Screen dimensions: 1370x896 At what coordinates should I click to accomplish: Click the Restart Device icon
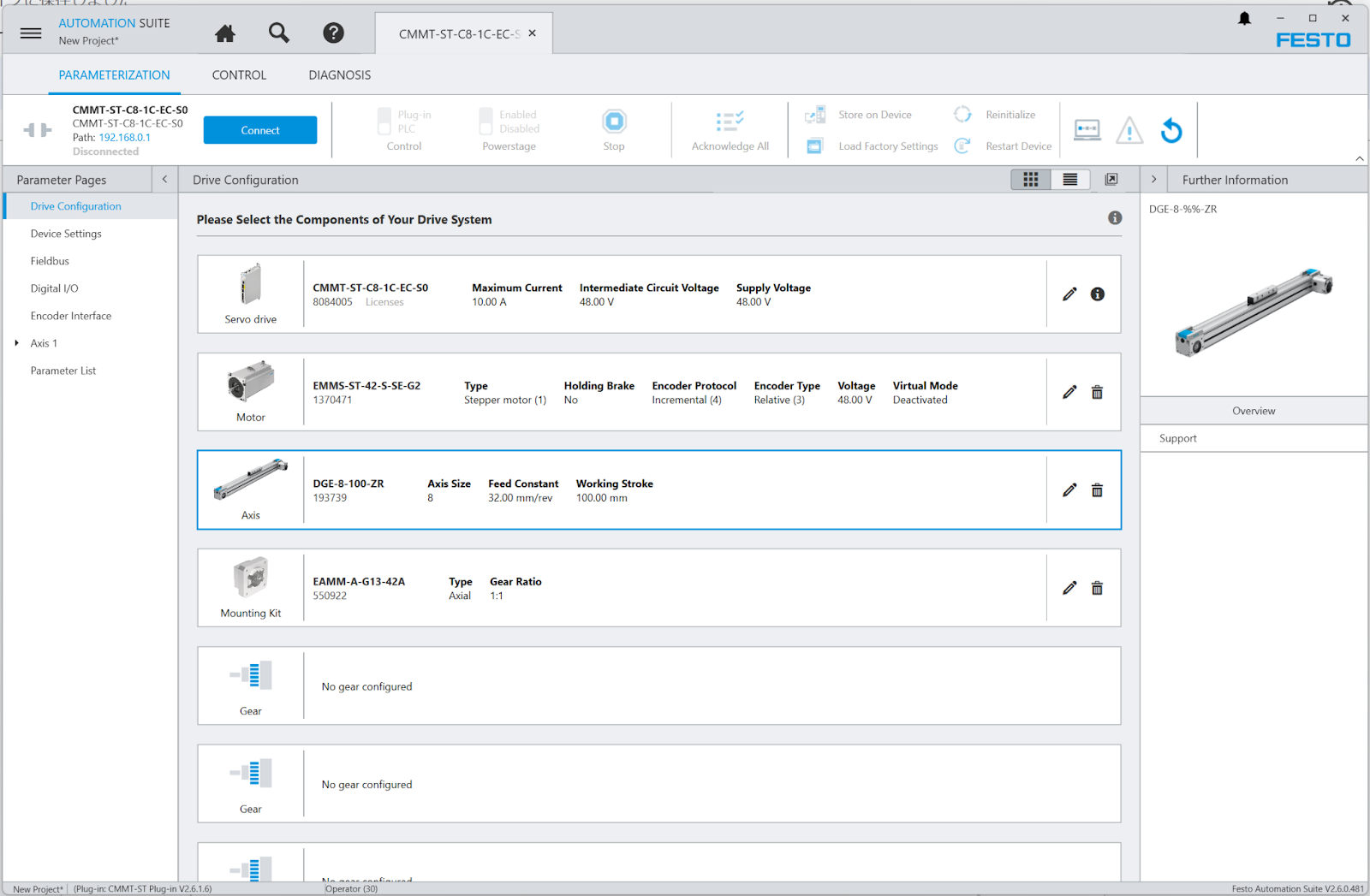[x=962, y=146]
